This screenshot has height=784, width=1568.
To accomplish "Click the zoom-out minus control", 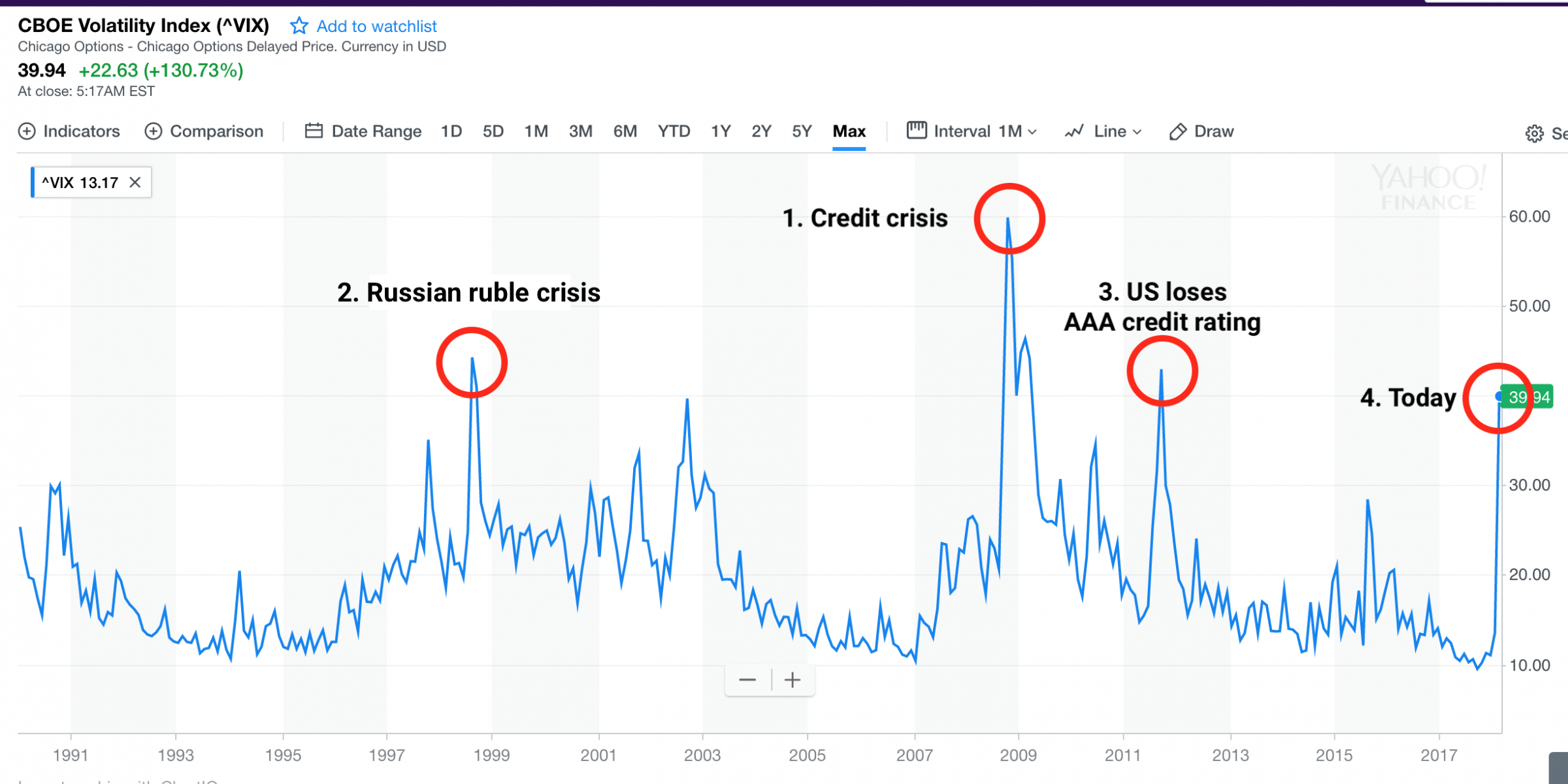I will tap(747, 679).
